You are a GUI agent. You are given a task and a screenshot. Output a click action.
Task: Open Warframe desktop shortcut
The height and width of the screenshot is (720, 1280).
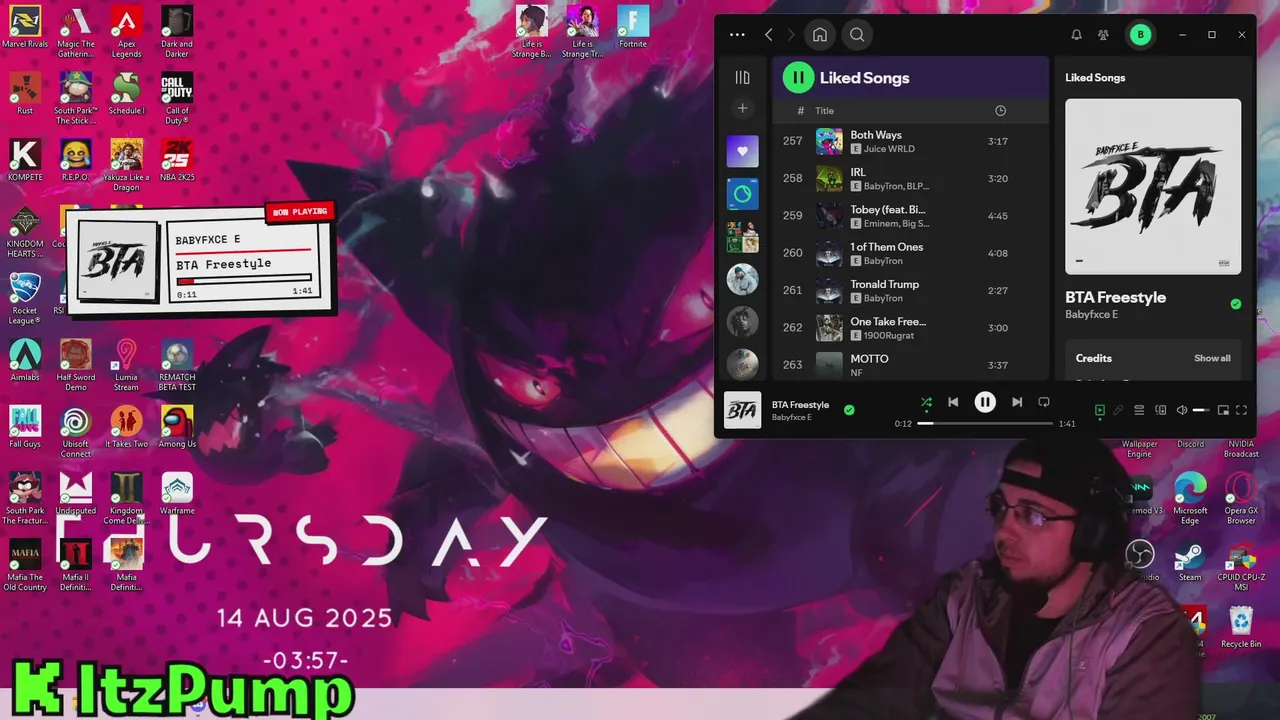(177, 494)
